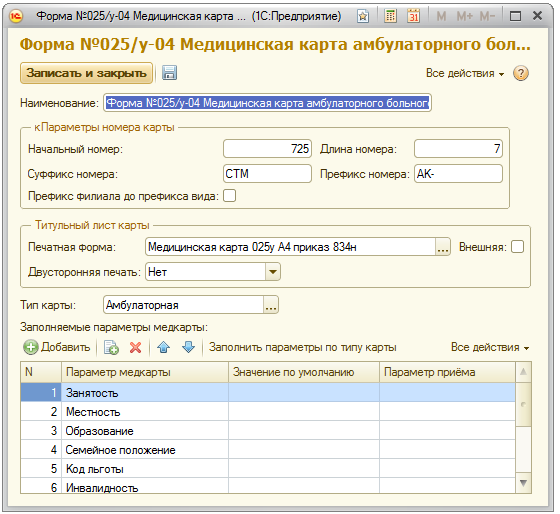Click the floppy disk save icon

tap(169, 73)
